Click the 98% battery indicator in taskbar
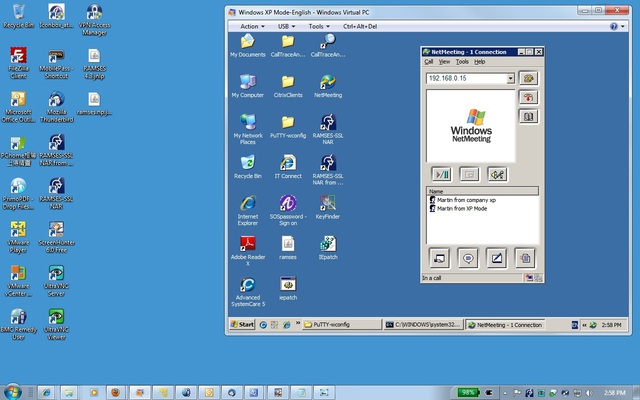Image resolution: width=640 pixels, height=400 pixels. (468, 393)
